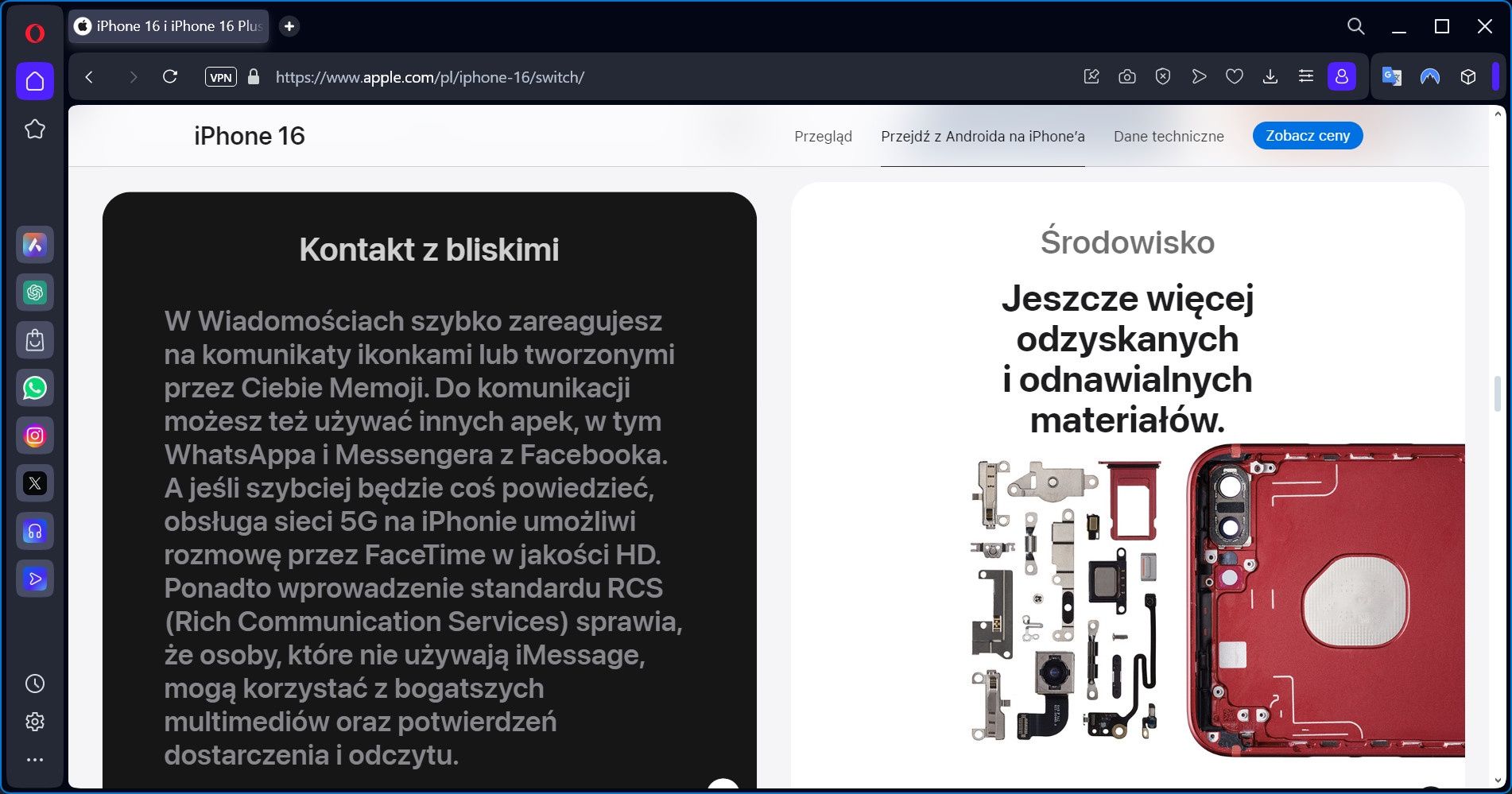The image size is (1512, 794).
Task: Open Instagram in the sidebar
Action: click(35, 436)
